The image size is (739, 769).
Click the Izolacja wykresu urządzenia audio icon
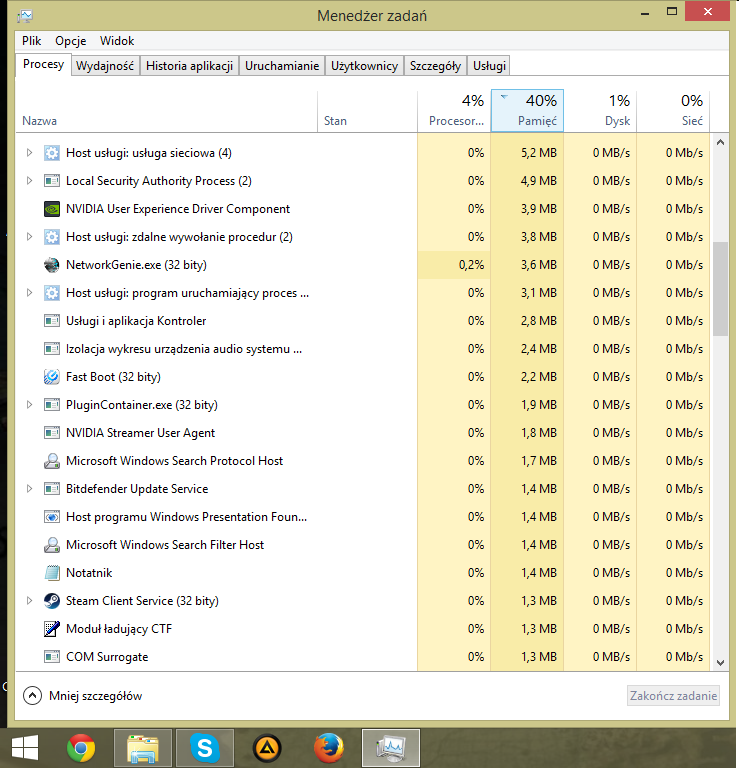52,349
